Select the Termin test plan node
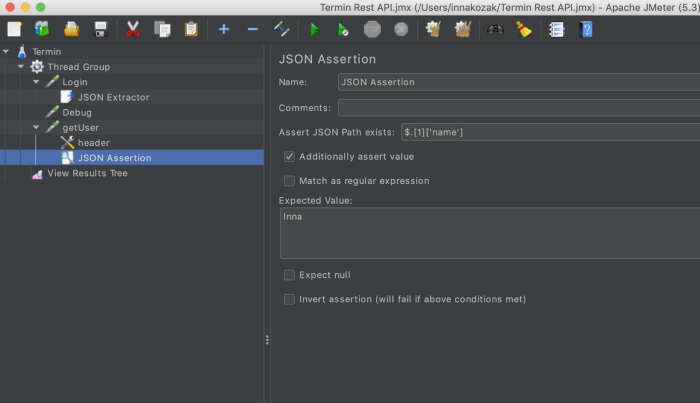 46,52
